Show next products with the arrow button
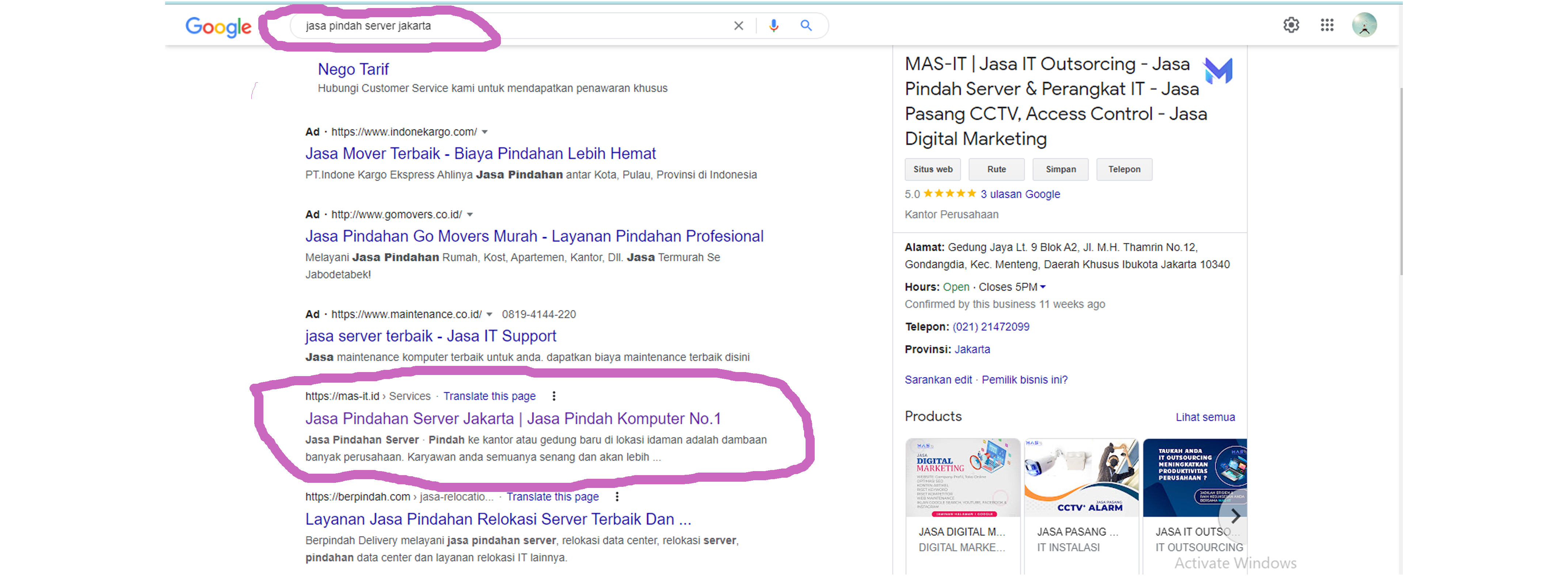 coord(1235,516)
